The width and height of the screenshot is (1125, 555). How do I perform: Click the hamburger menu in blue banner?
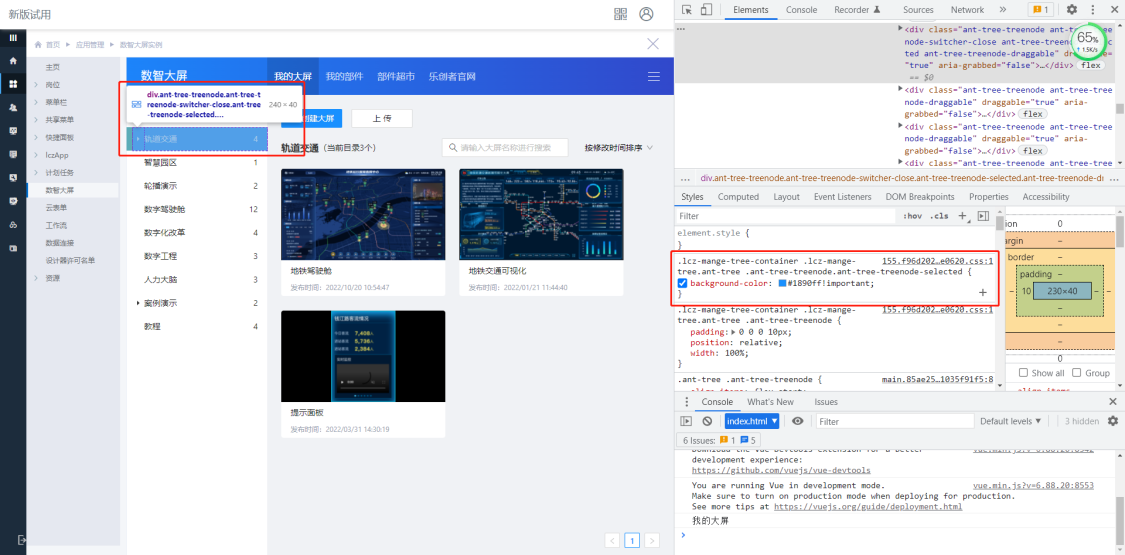[654, 76]
